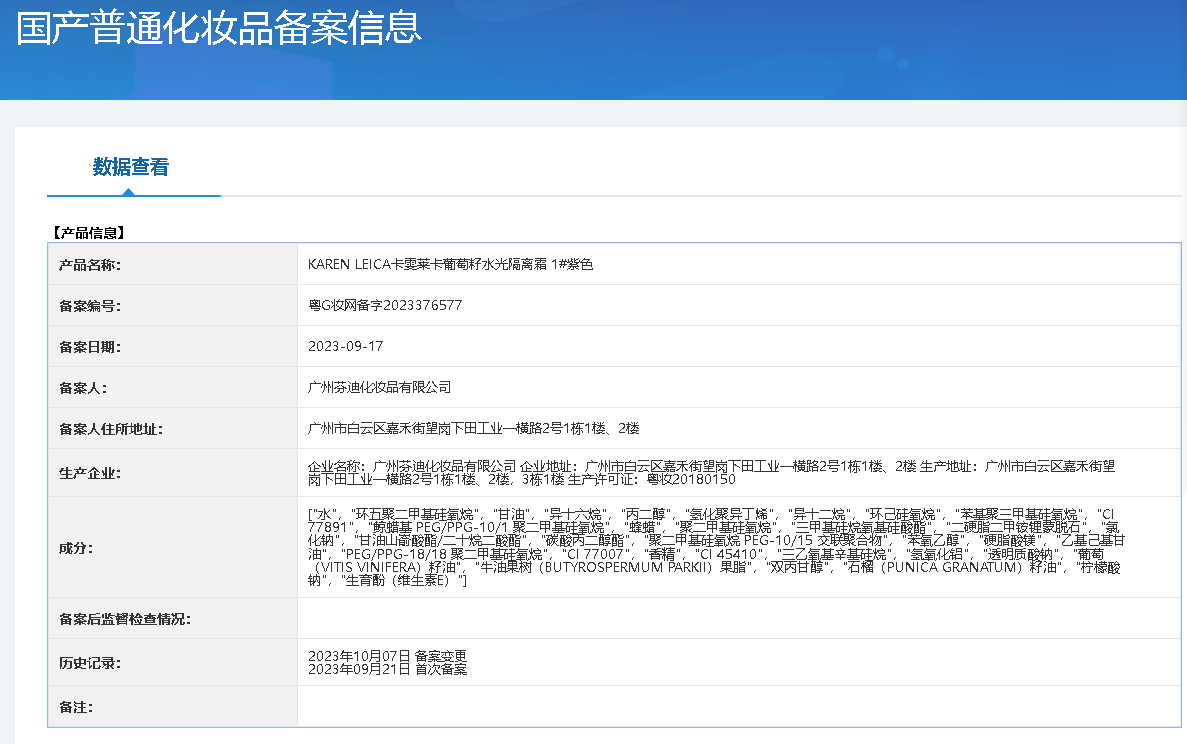This screenshot has width=1187, height=744.
Task: Click the 国产普通化妆品备案信息 page title
Action: pos(219,28)
